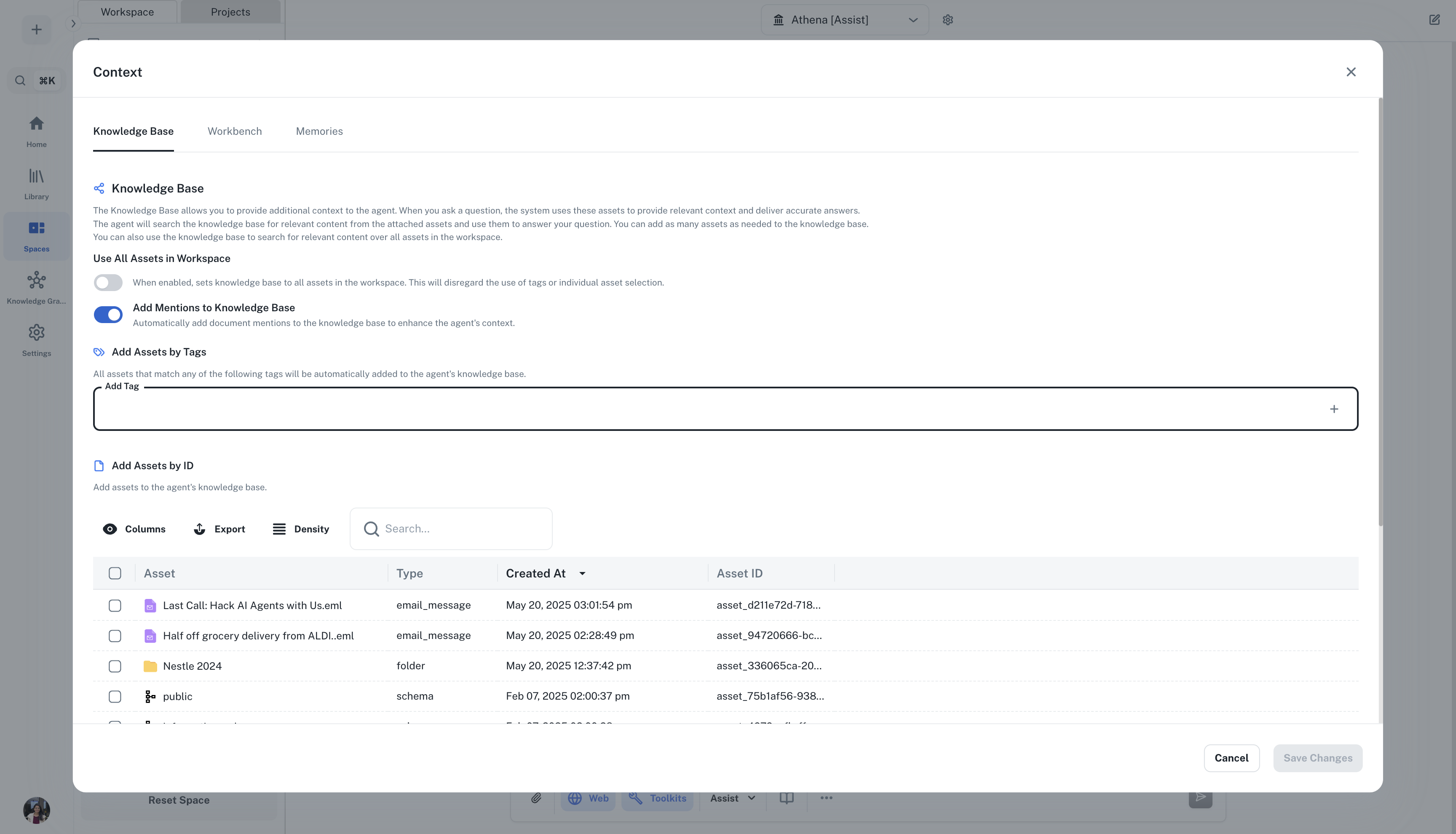Click the plus icon in Add Tag field
This screenshot has width=1456, height=834.
click(1334, 409)
